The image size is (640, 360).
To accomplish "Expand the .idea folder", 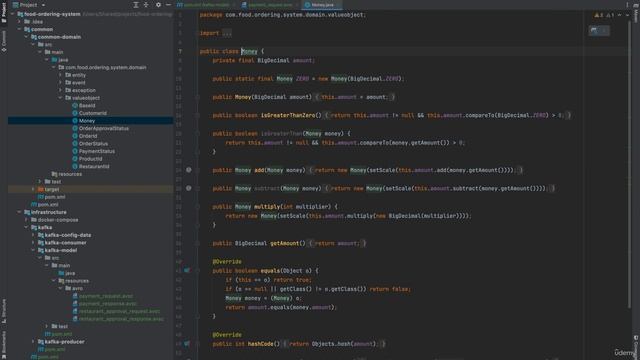I will point(19,22).
